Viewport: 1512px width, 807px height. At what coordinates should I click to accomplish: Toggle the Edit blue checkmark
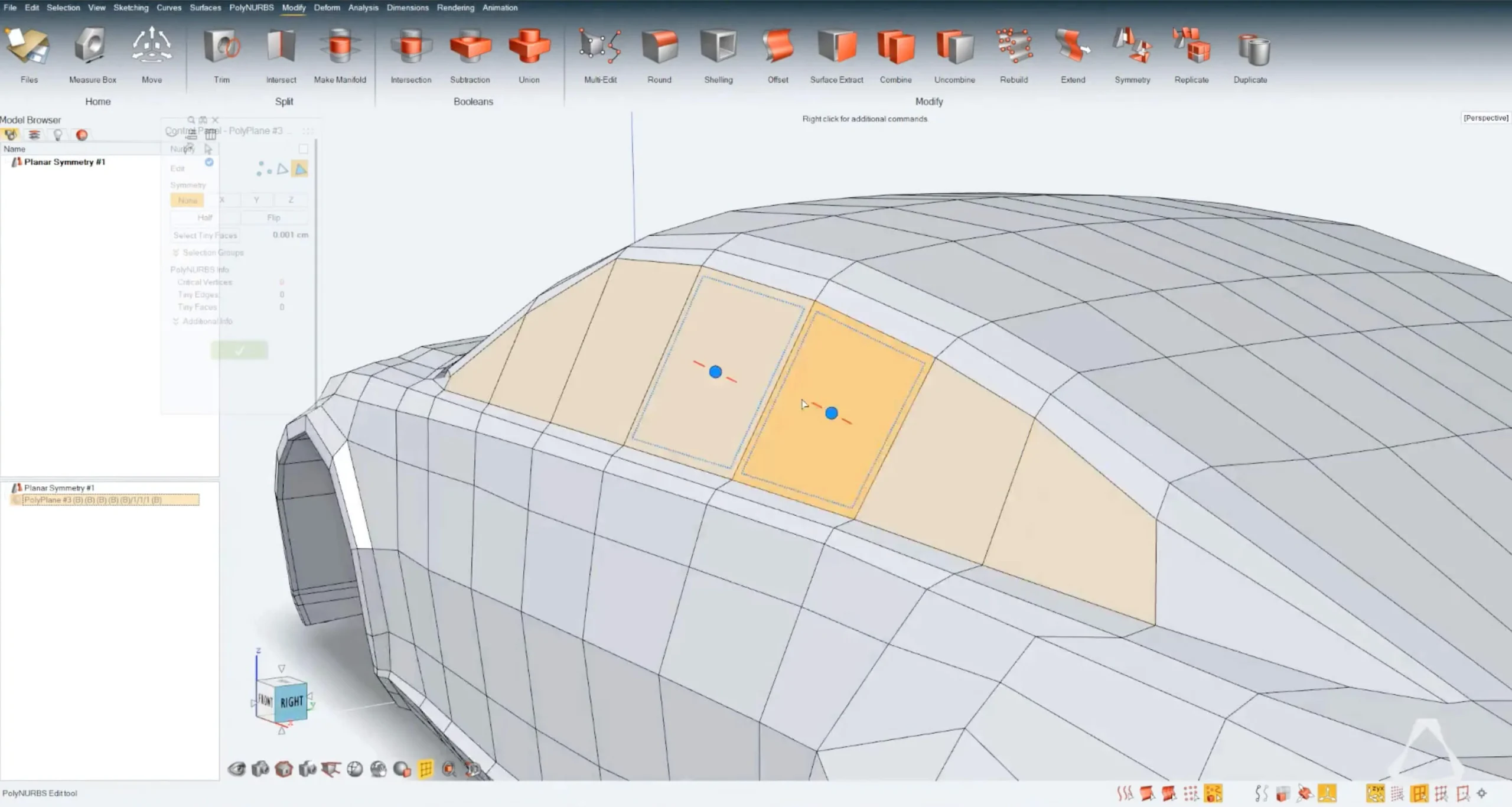click(x=209, y=162)
